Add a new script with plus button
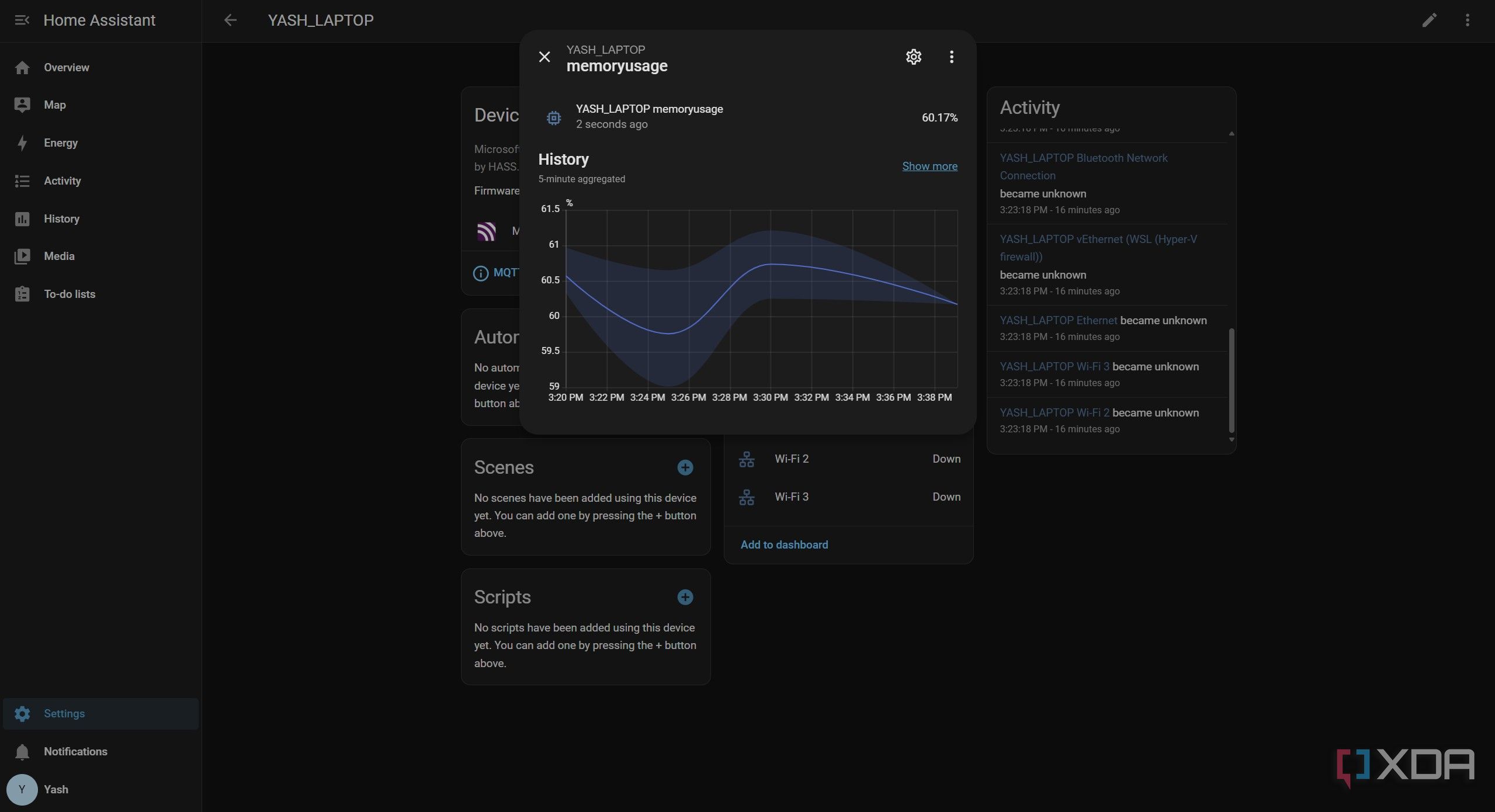The width and height of the screenshot is (1495, 812). pos(685,598)
